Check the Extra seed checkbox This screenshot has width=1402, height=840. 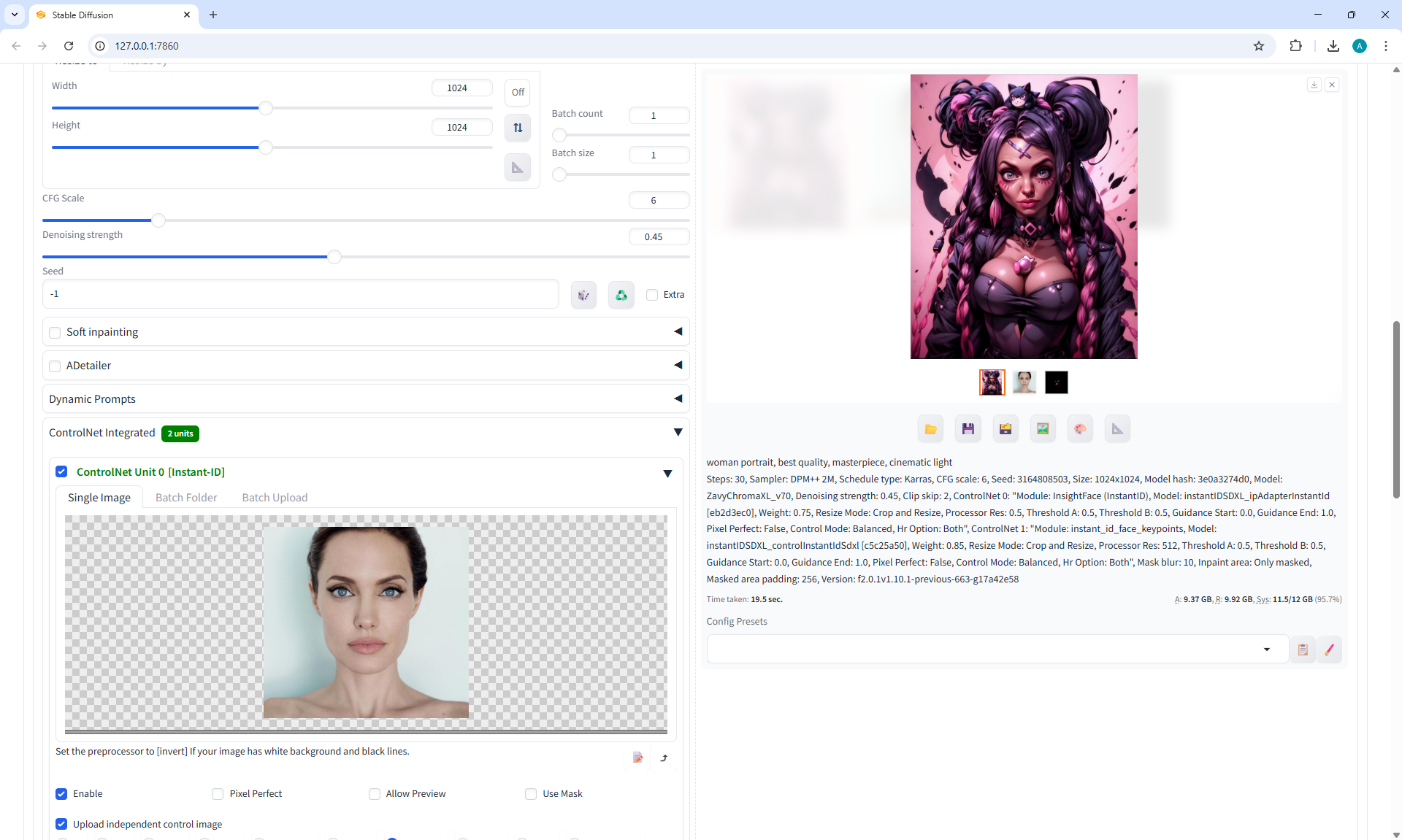[x=652, y=295]
